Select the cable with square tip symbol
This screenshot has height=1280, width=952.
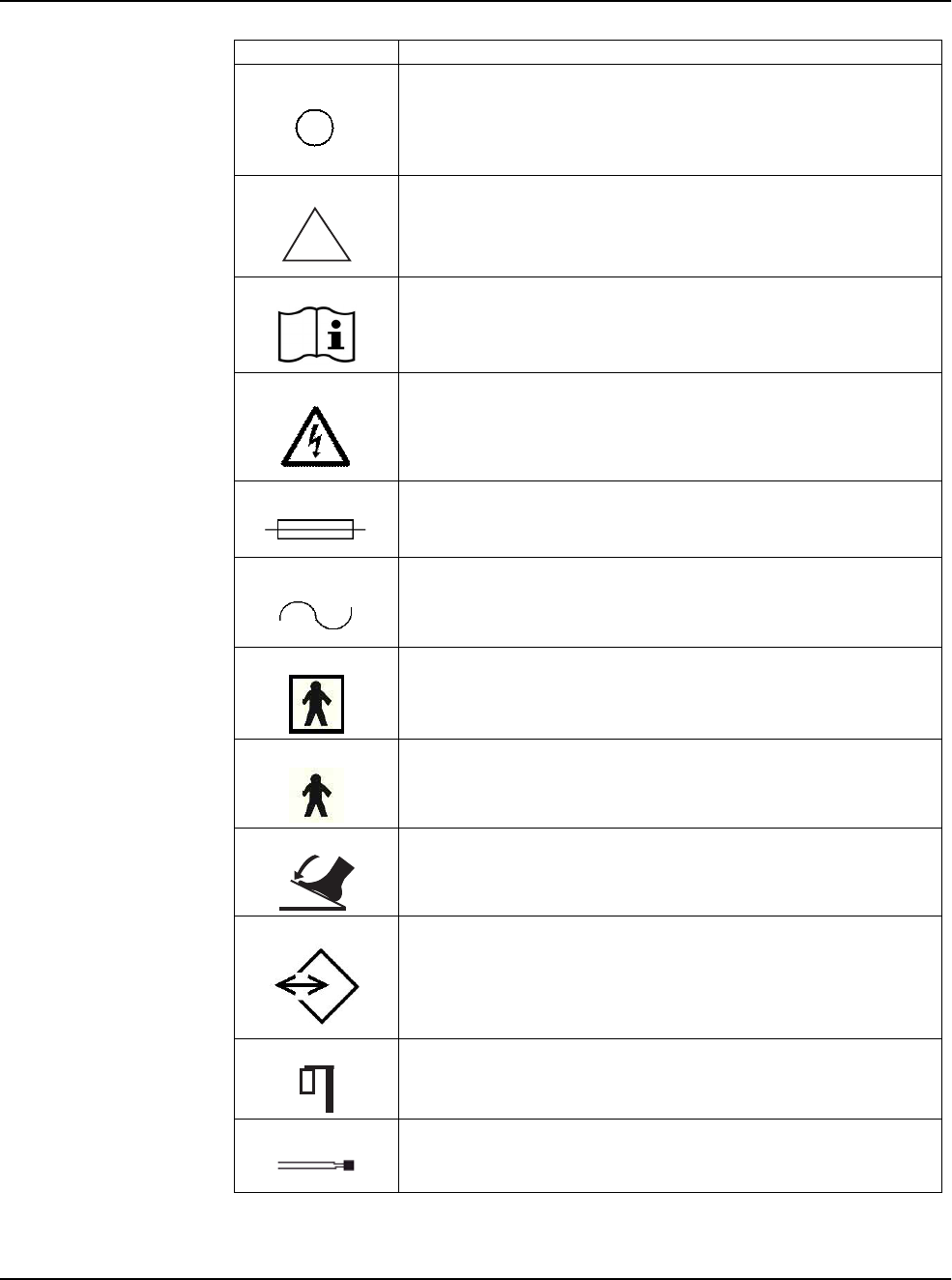coord(316,1165)
